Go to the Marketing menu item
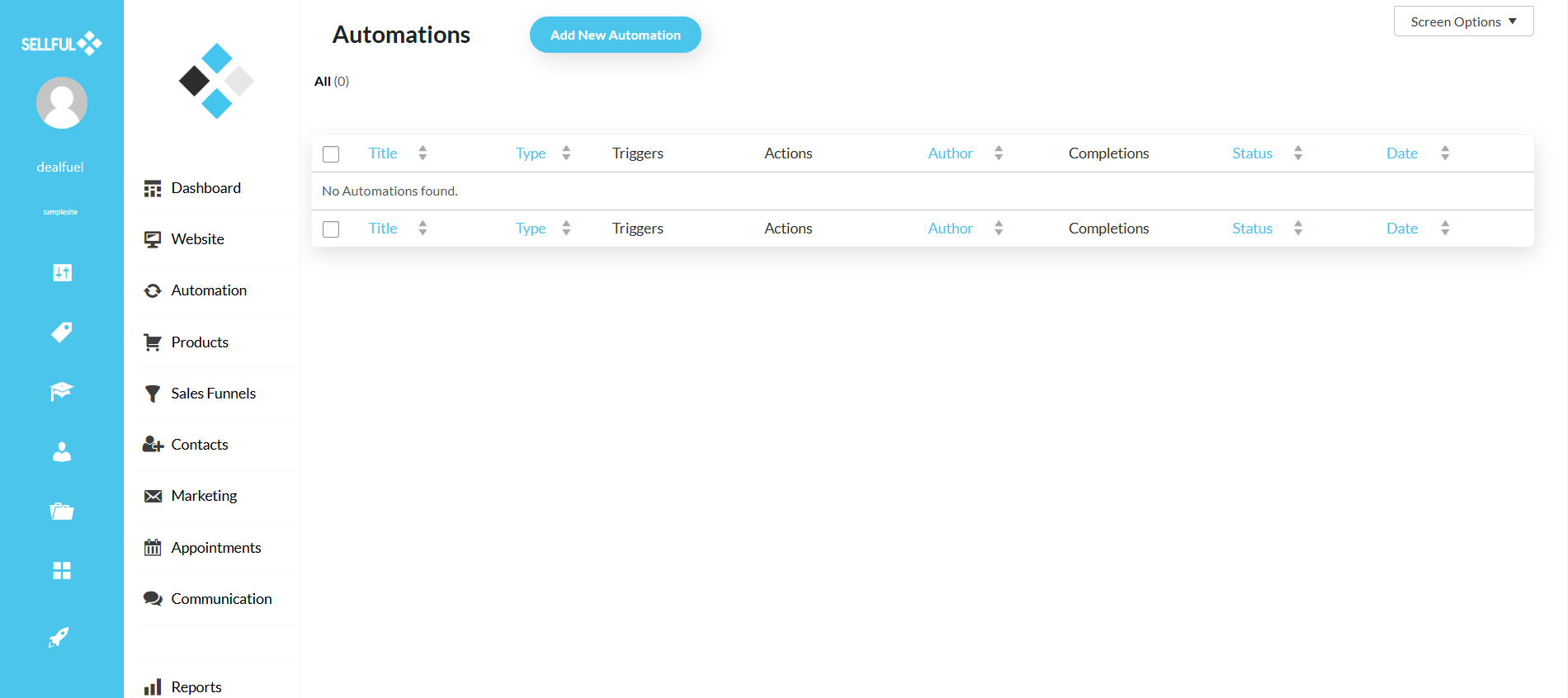The height and width of the screenshot is (698, 1568). pyautogui.click(x=204, y=496)
